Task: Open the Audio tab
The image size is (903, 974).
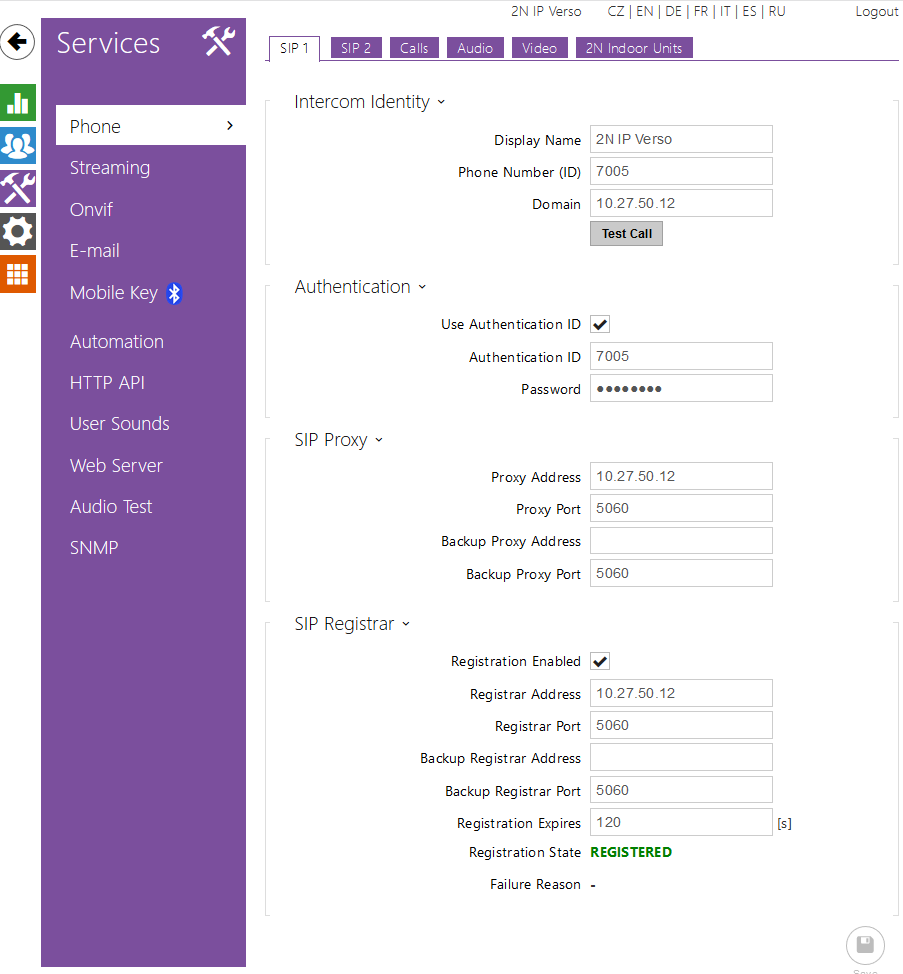Action: tap(475, 48)
